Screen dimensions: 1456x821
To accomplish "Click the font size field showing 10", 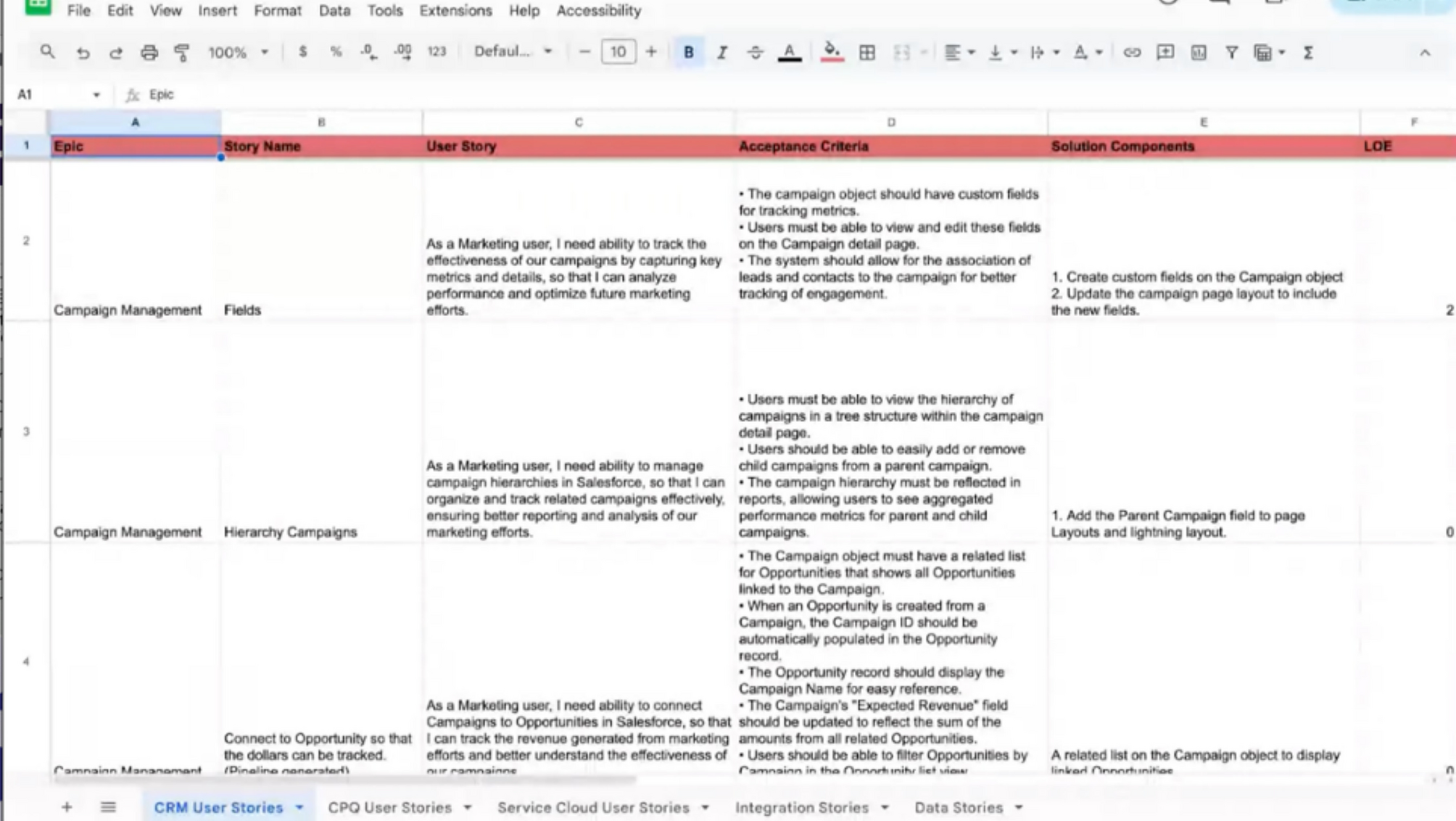I will coord(618,52).
